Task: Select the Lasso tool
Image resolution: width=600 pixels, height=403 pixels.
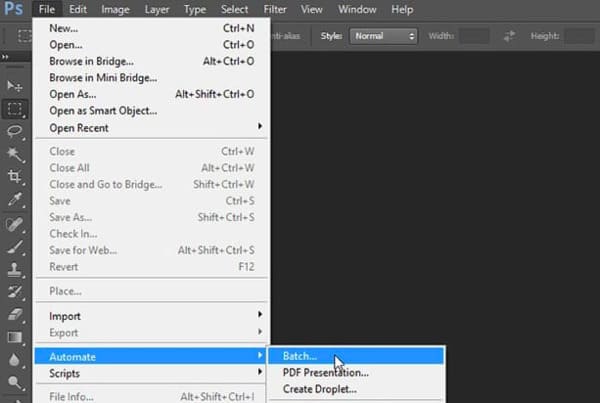Action: click(x=15, y=132)
